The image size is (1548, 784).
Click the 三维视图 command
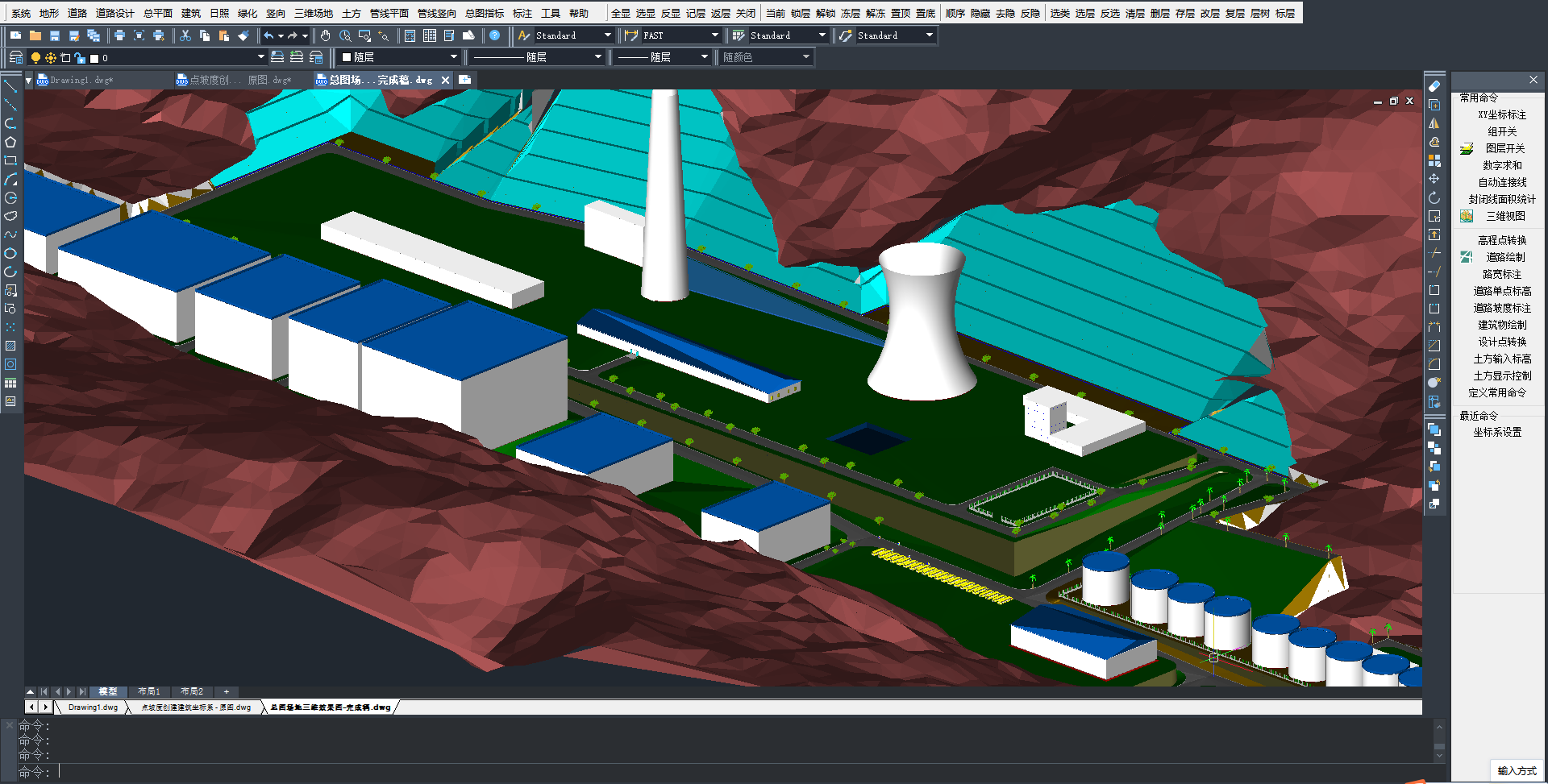click(x=1504, y=216)
